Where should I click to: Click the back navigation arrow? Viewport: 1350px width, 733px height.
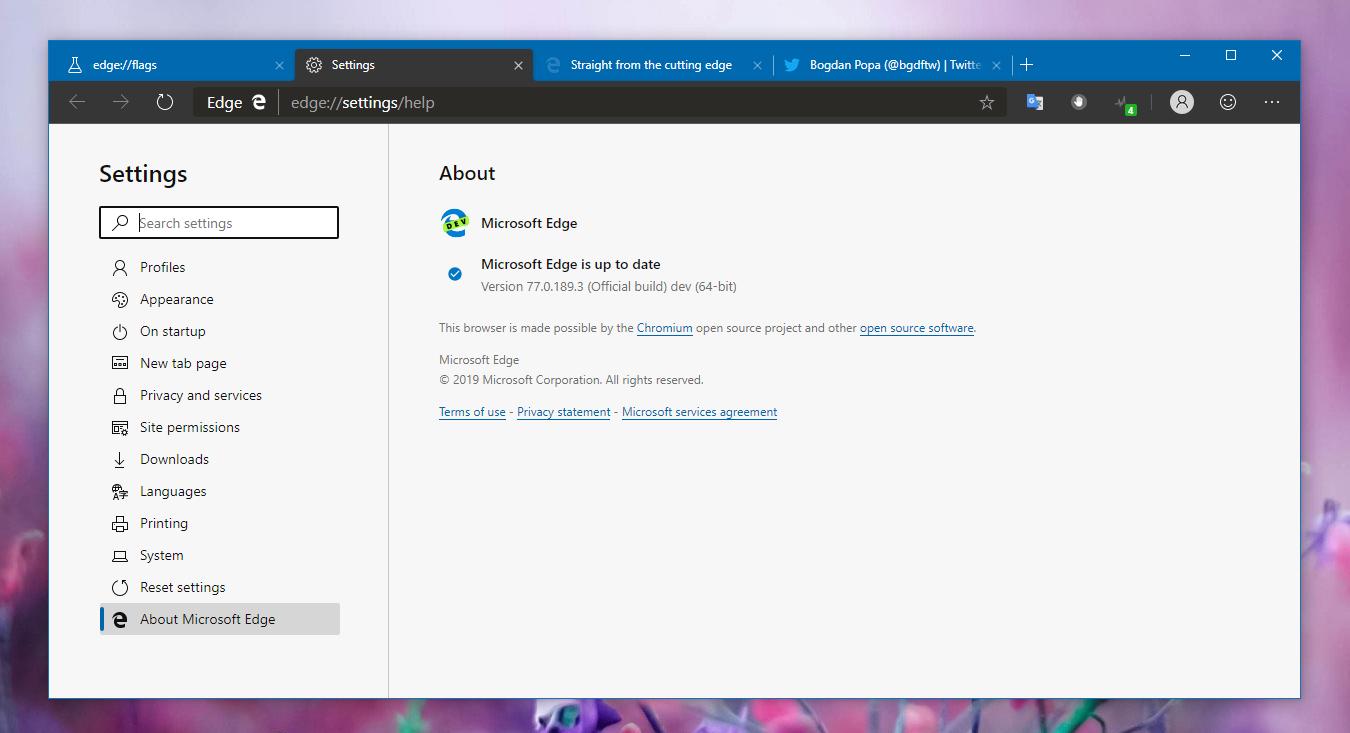(77, 102)
